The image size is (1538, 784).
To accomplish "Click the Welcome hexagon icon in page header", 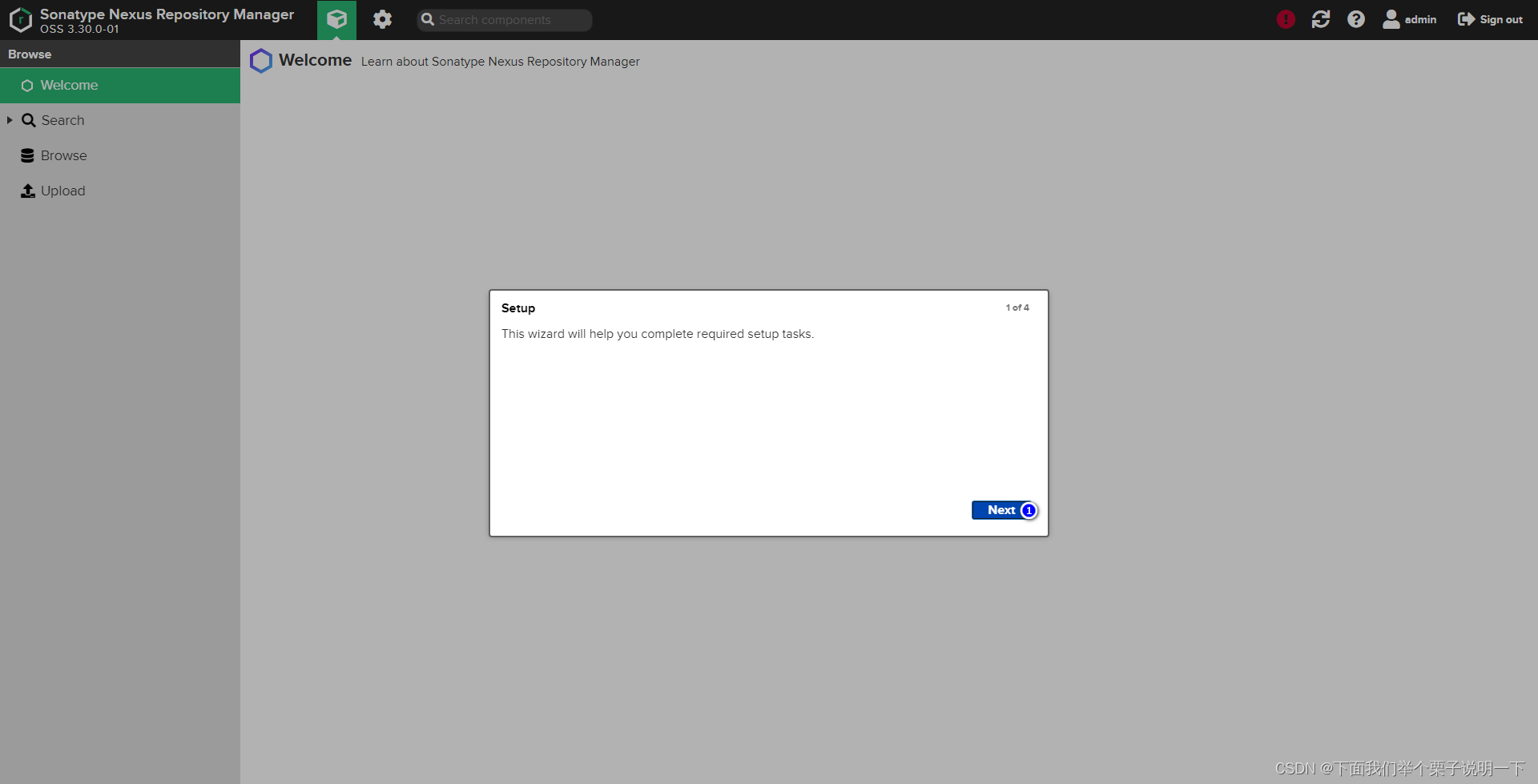I will pos(261,61).
